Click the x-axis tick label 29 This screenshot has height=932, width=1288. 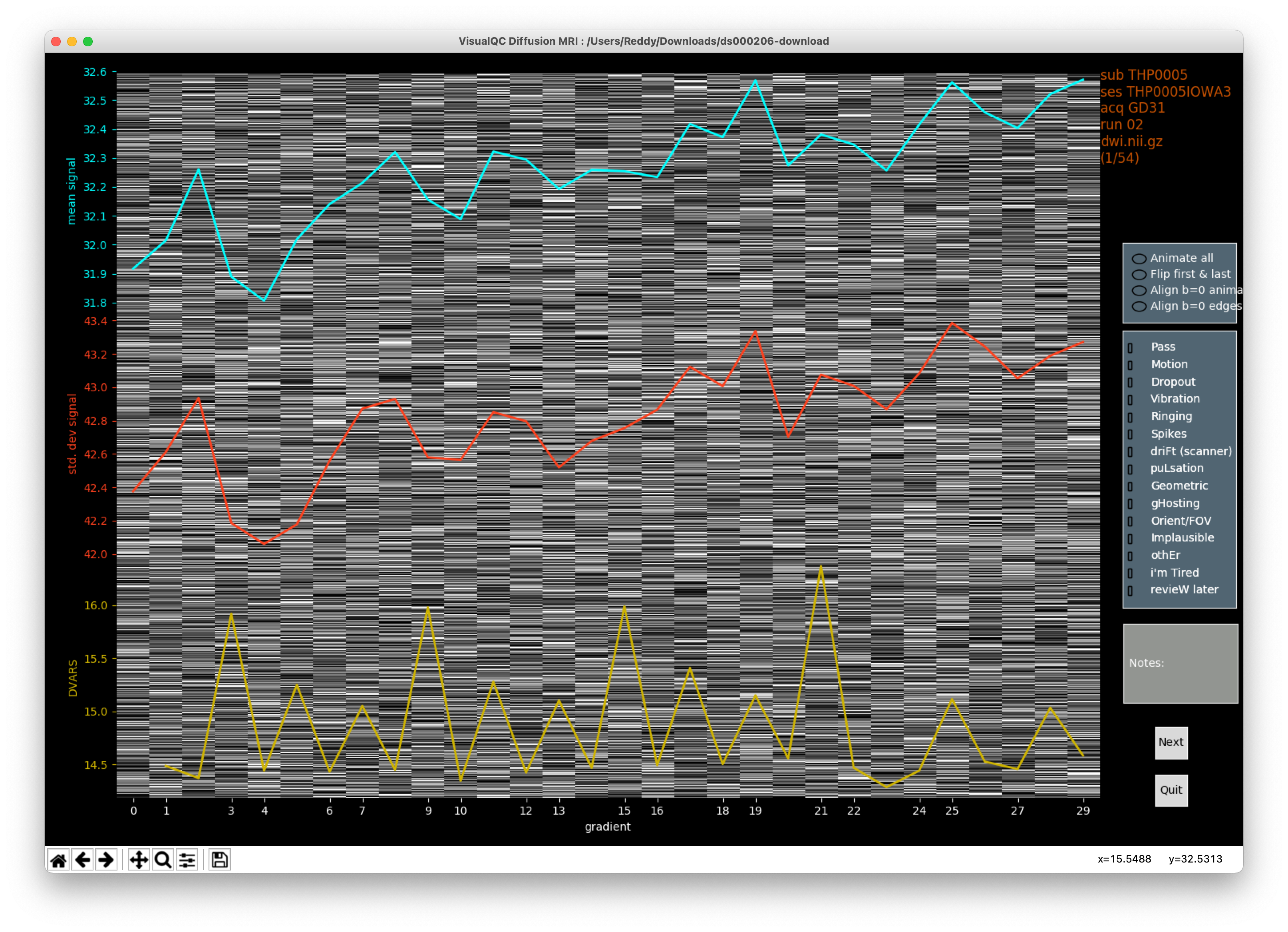pyautogui.click(x=1083, y=811)
